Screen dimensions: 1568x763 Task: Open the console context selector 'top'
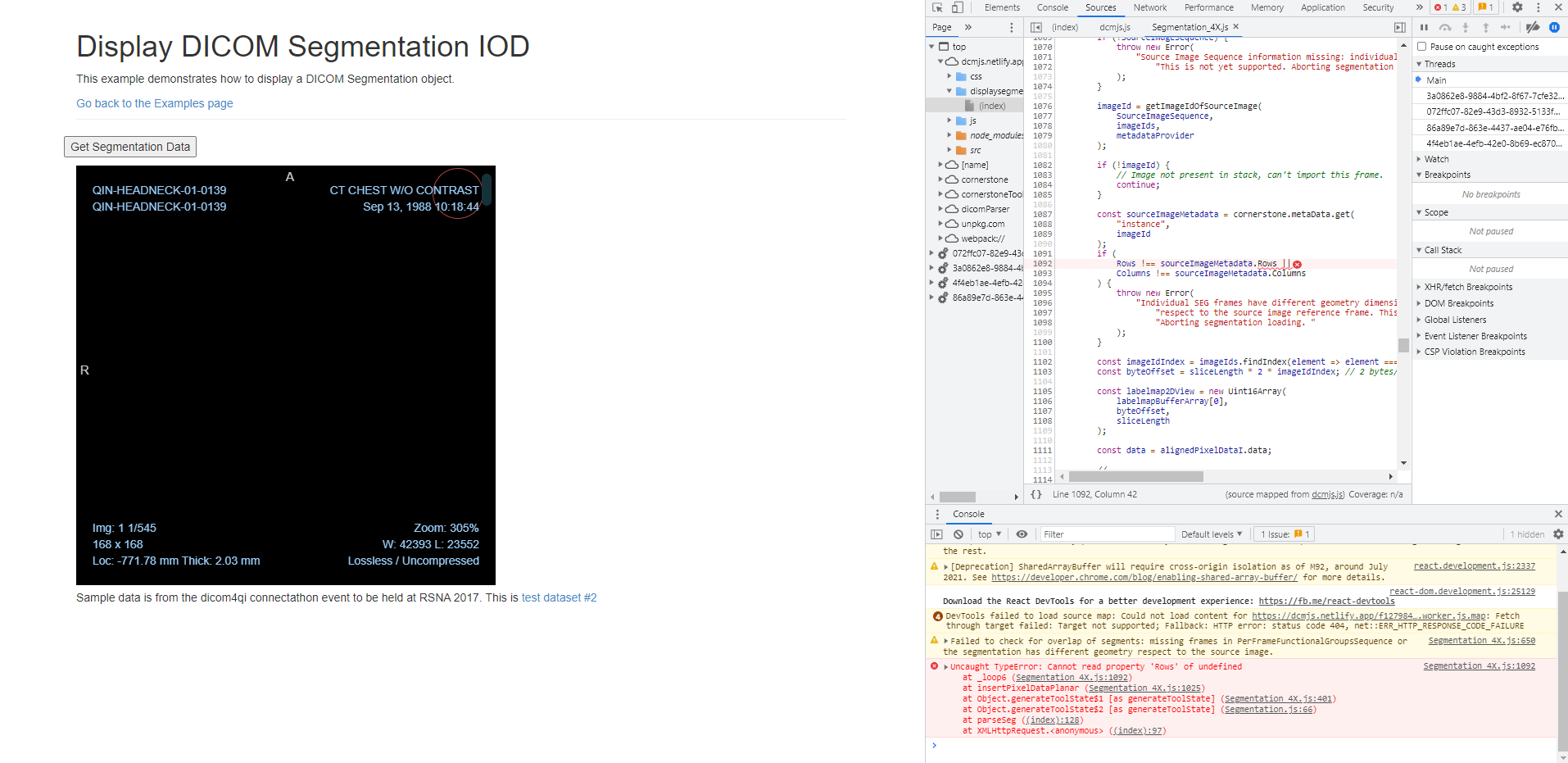click(990, 534)
